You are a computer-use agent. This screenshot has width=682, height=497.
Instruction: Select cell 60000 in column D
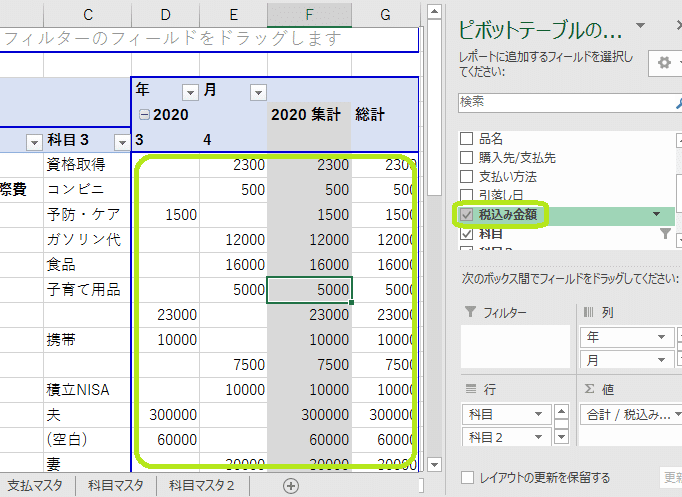[165, 440]
